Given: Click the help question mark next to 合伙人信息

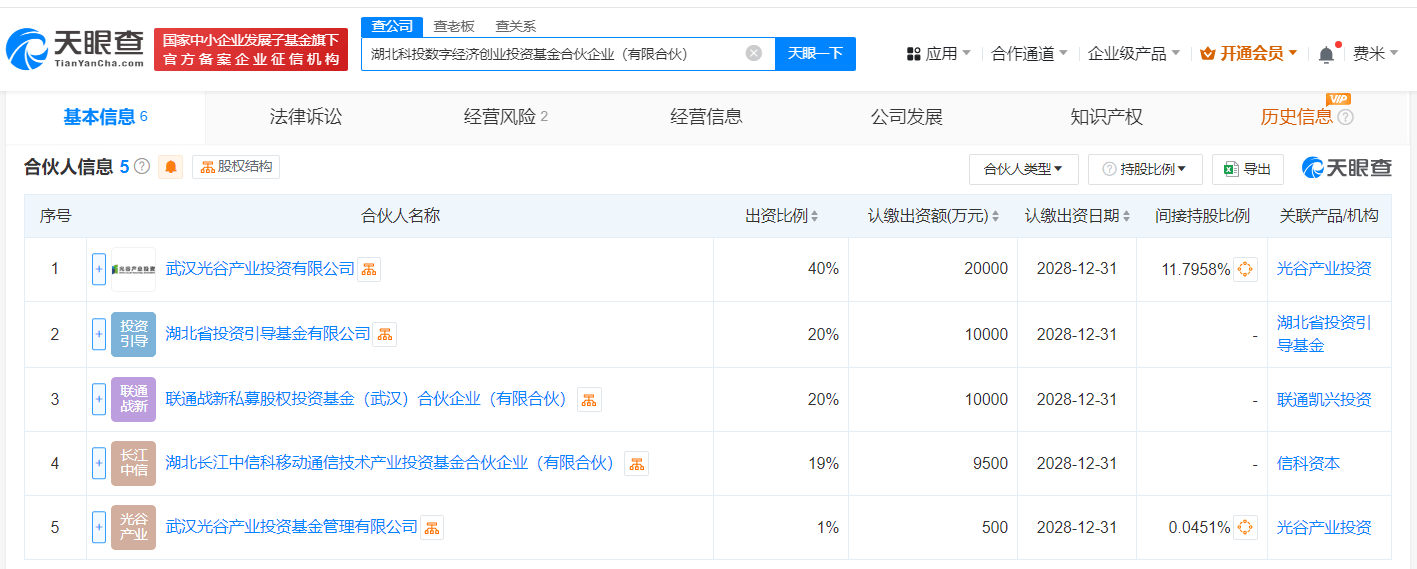Looking at the screenshot, I should (x=142, y=167).
